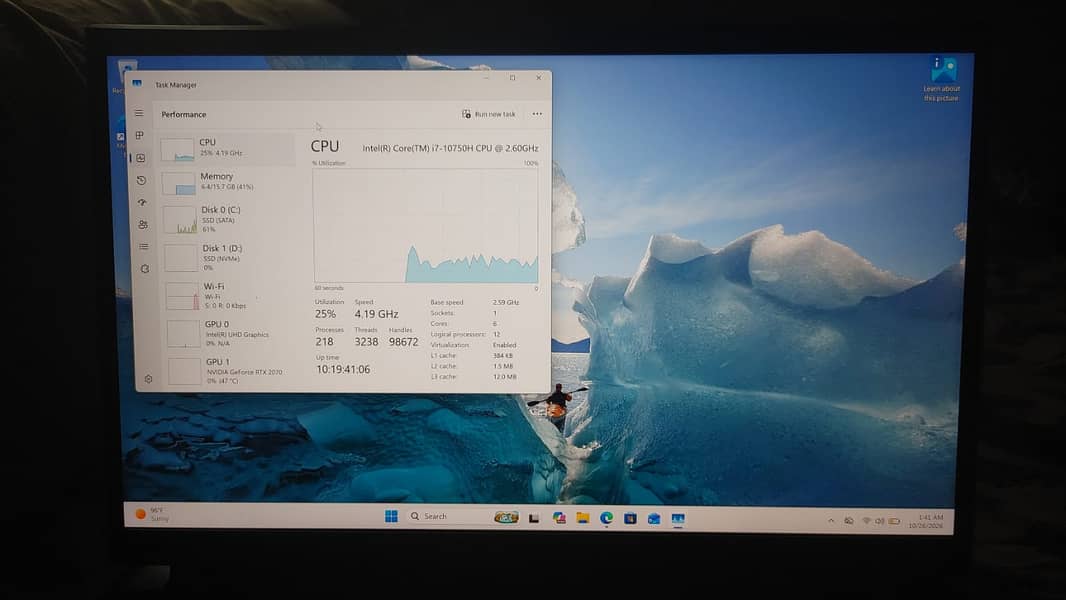Viewport: 1066px width, 600px height.
Task: Open Task Manager Settings gear
Action: (148, 378)
